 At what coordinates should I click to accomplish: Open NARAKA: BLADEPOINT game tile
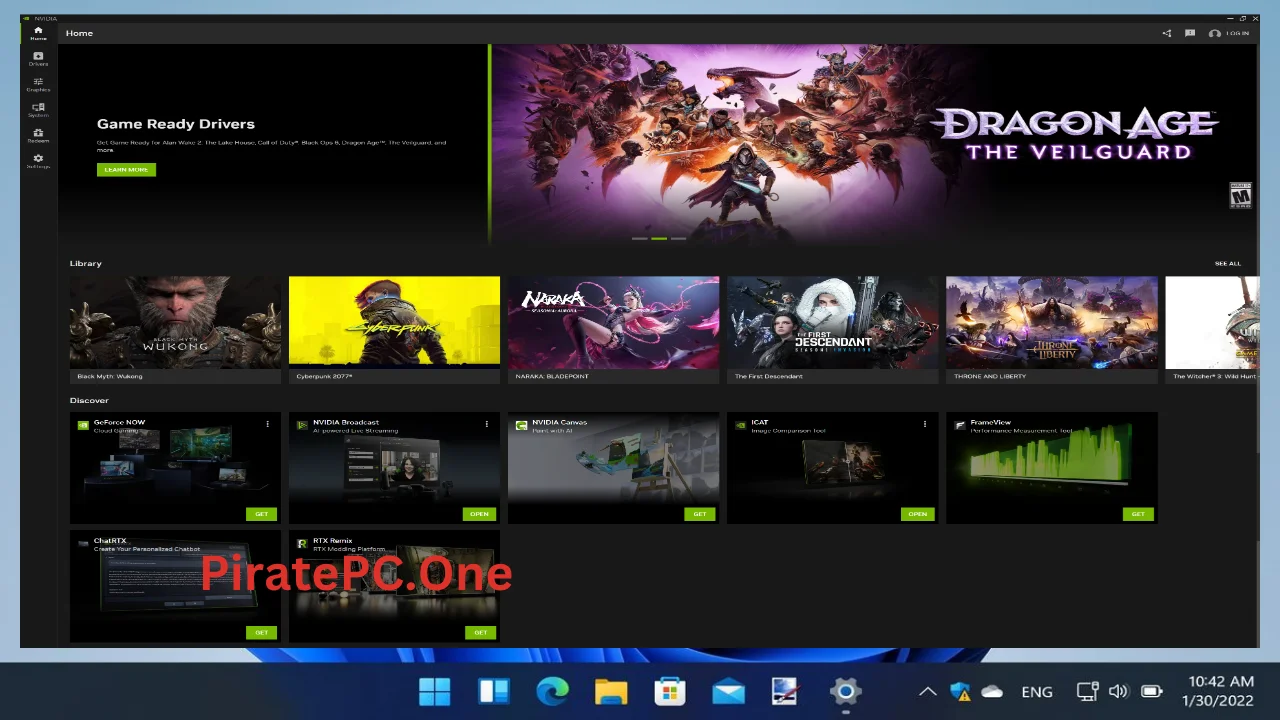[613, 330]
